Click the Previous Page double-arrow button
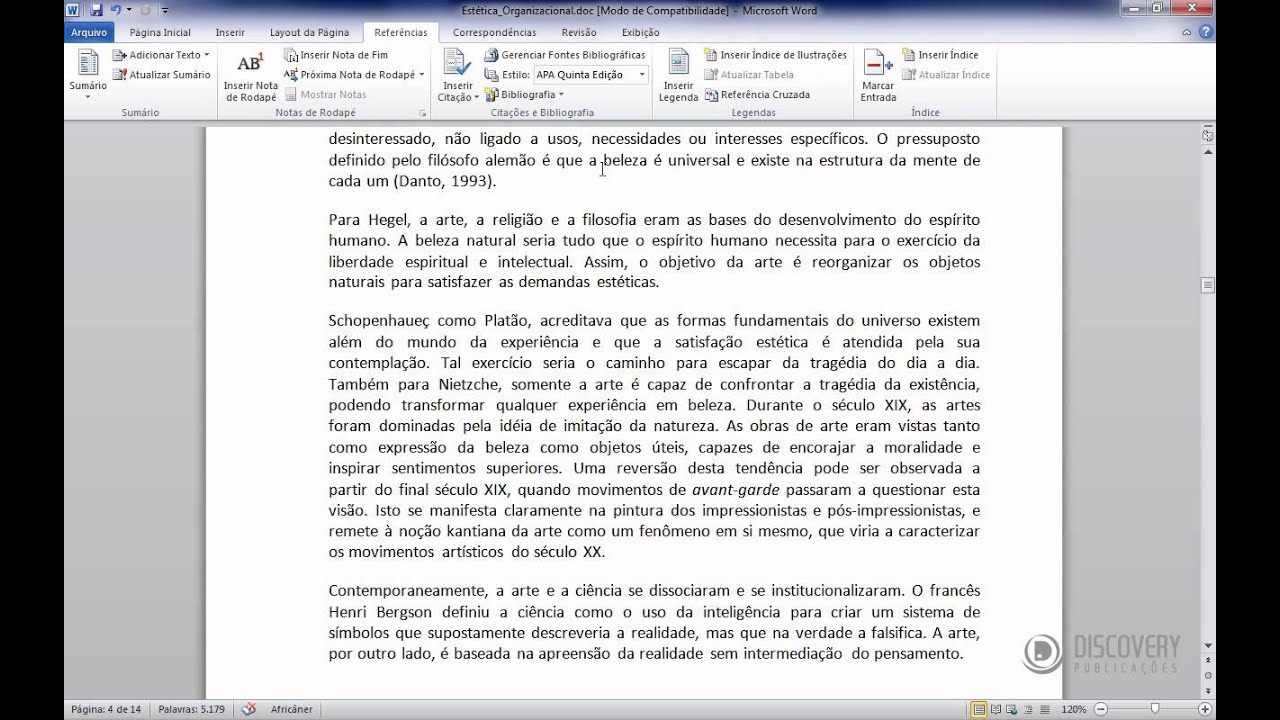Image resolution: width=1280 pixels, height=720 pixels. 1208,662
